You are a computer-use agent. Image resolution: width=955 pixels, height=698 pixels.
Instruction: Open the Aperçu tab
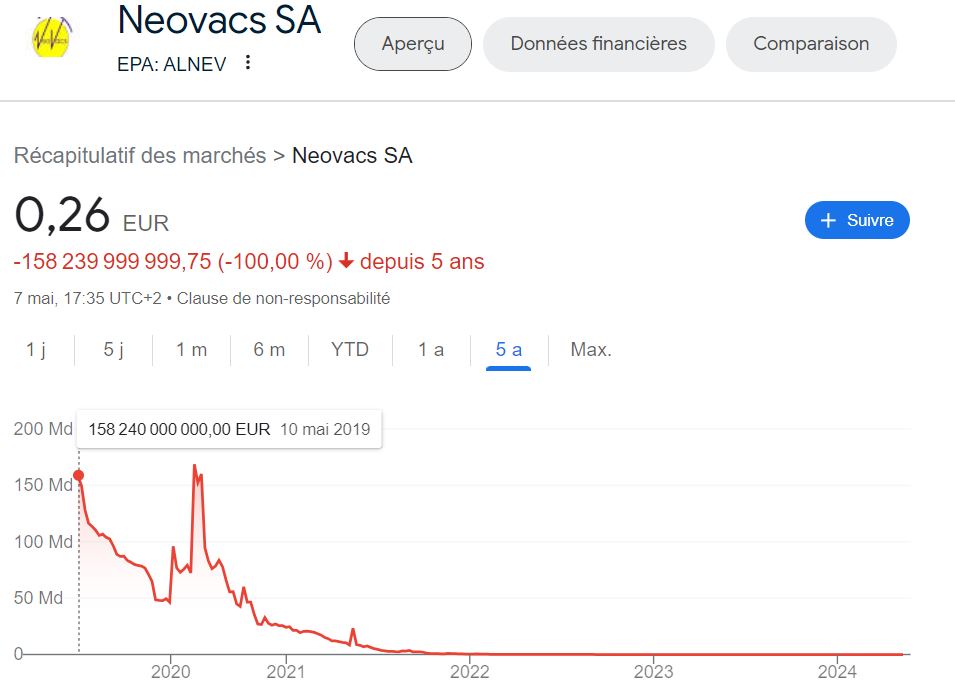[x=413, y=44]
